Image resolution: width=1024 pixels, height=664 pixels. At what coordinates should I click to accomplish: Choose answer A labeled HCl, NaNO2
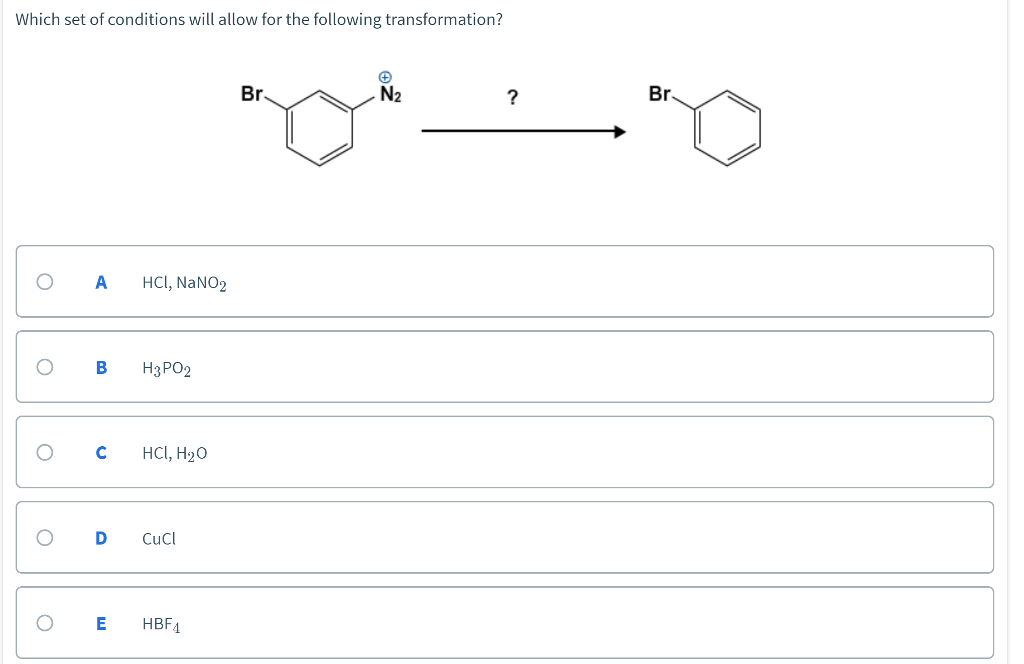[x=184, y=283]
